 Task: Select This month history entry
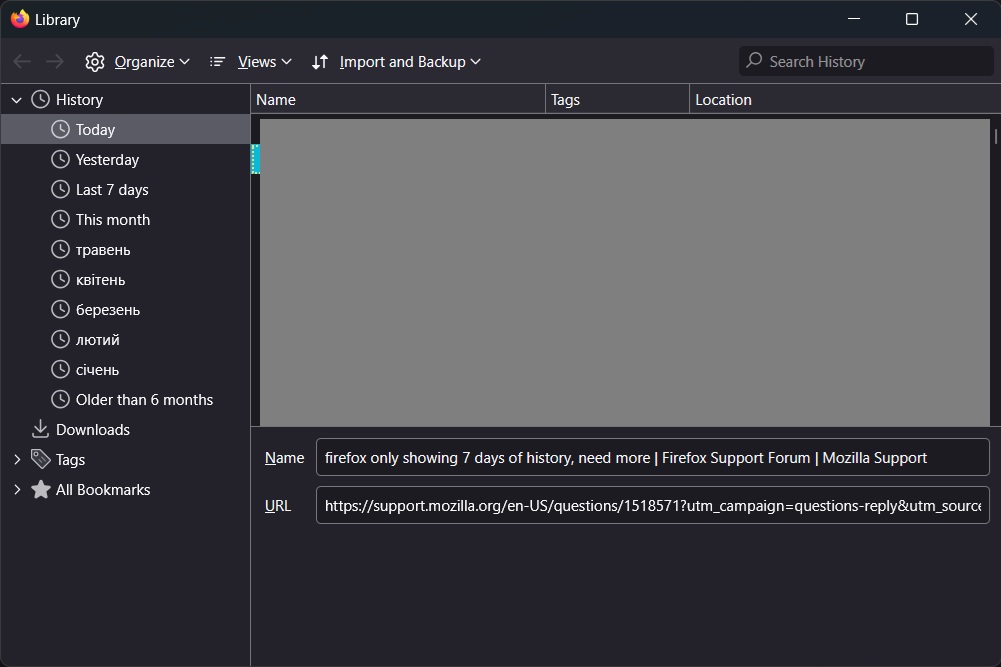click(x=126, y=220)
